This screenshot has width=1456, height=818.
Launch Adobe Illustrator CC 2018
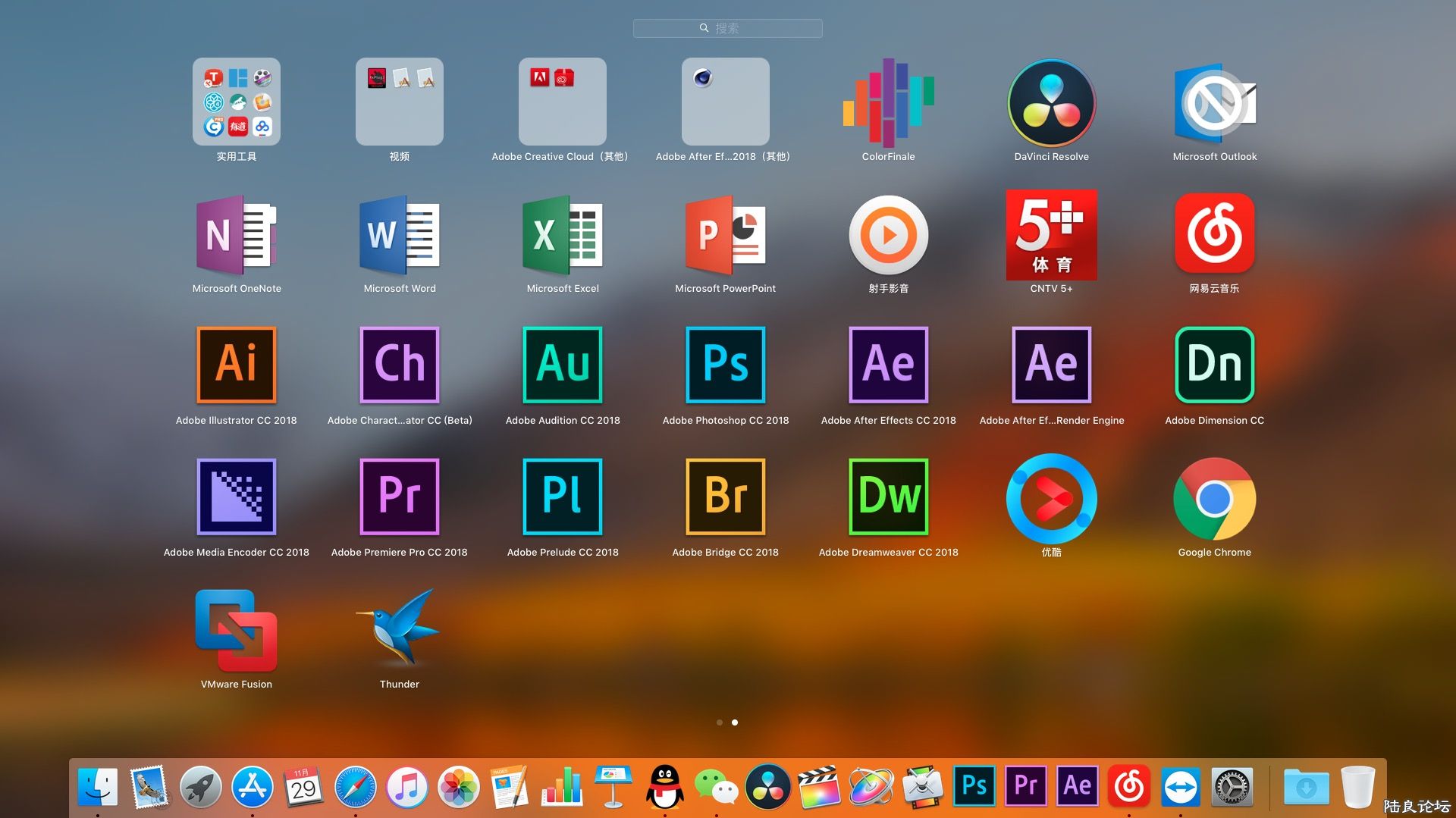point(236,365)
